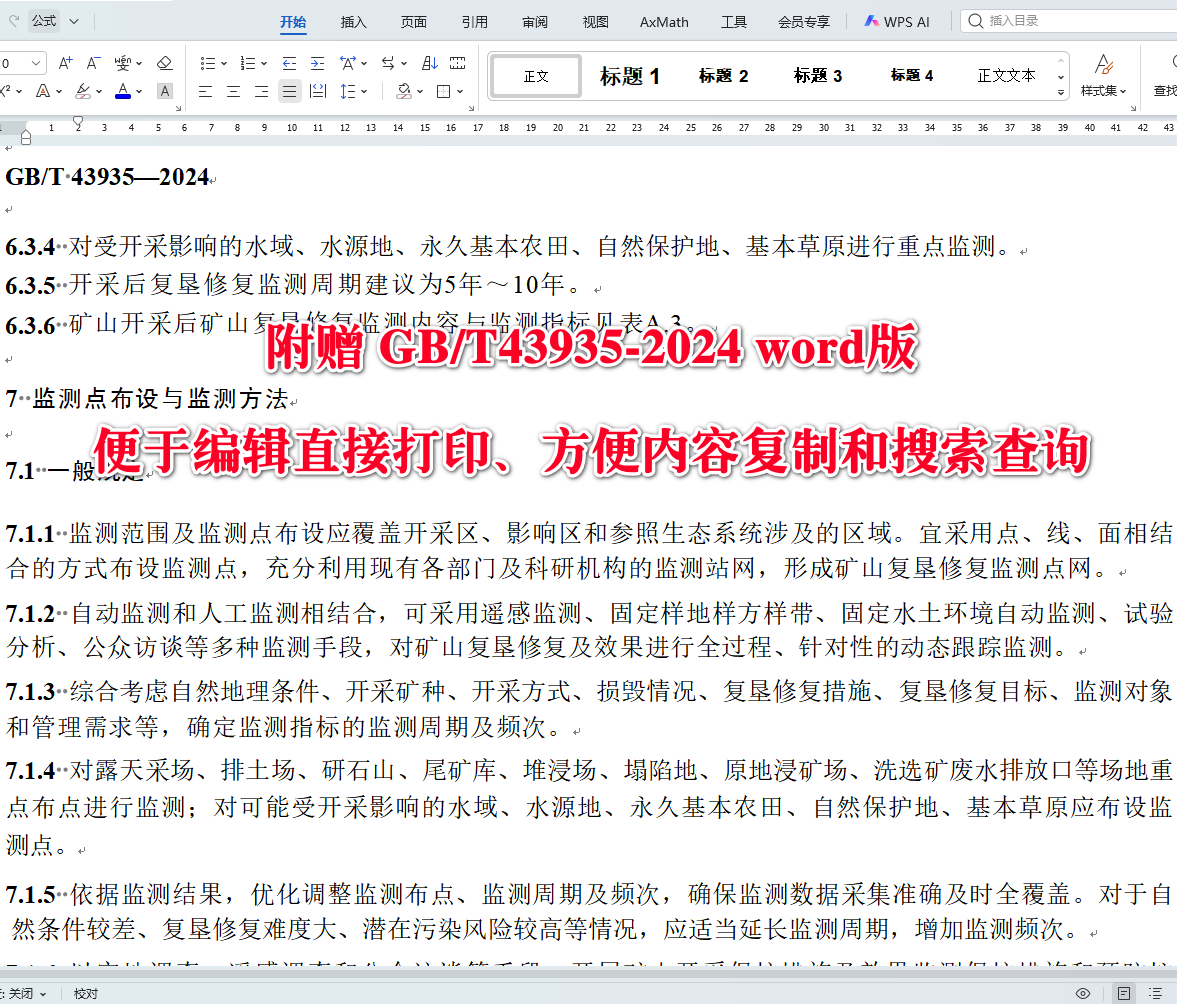The image size is (1177, 1004).
Task: Open the AxMath tab
Action: 663,21
